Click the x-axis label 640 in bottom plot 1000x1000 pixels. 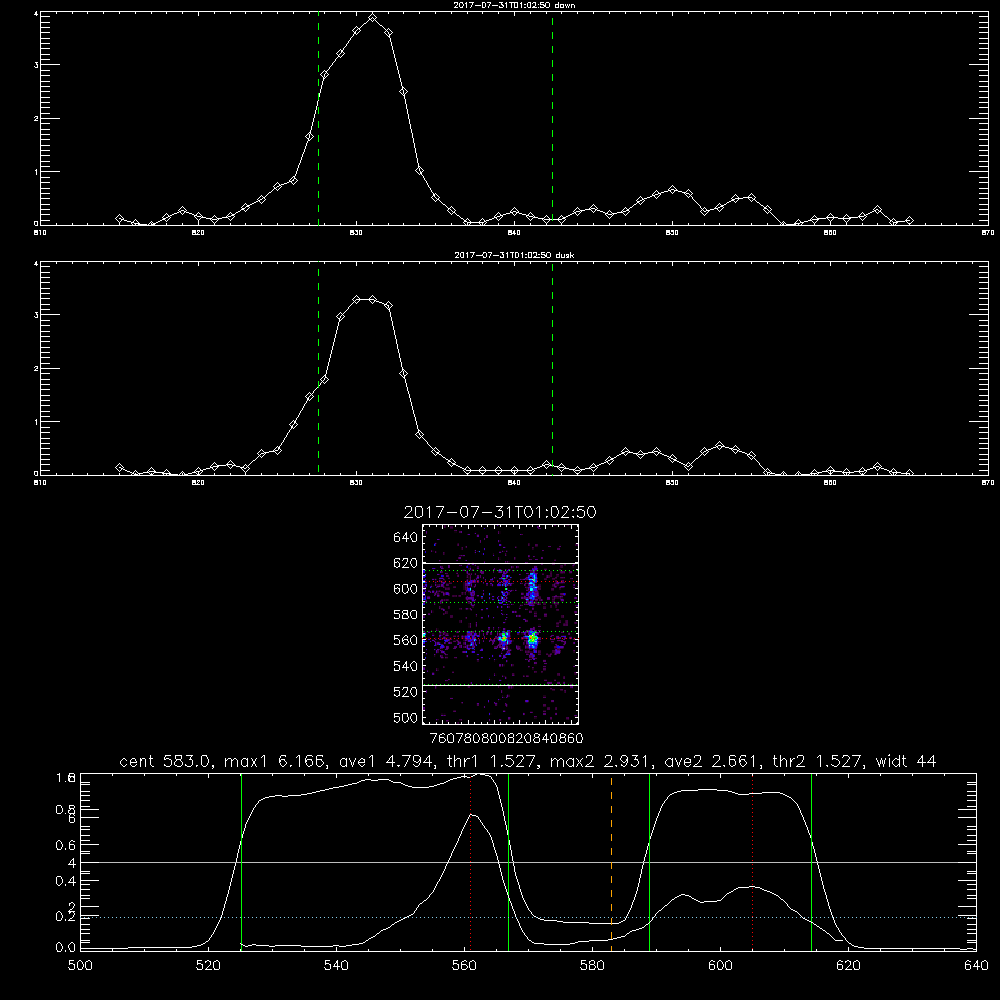click(x=976, y=966)
